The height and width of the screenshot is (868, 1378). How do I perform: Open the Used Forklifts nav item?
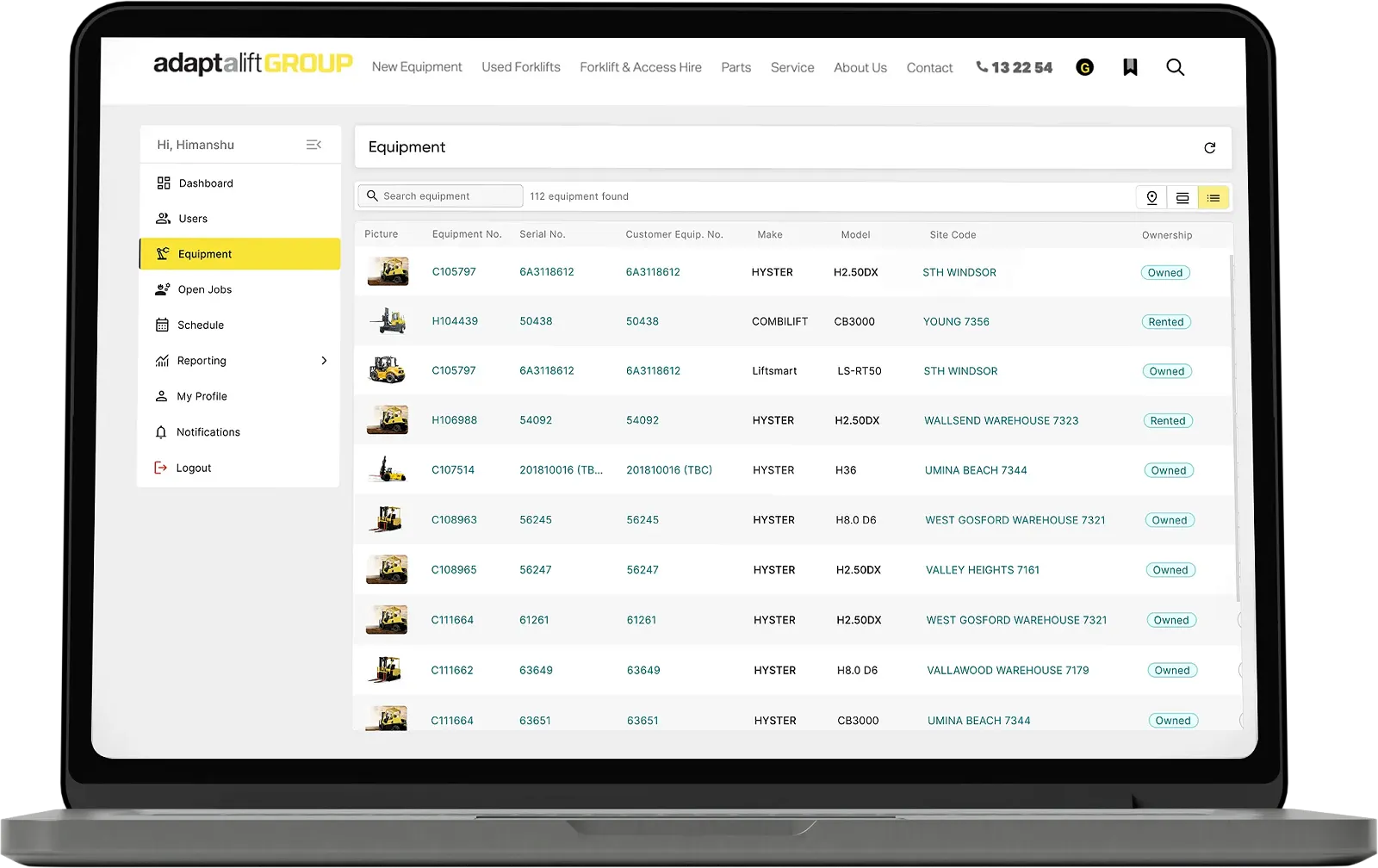(521, 67)
